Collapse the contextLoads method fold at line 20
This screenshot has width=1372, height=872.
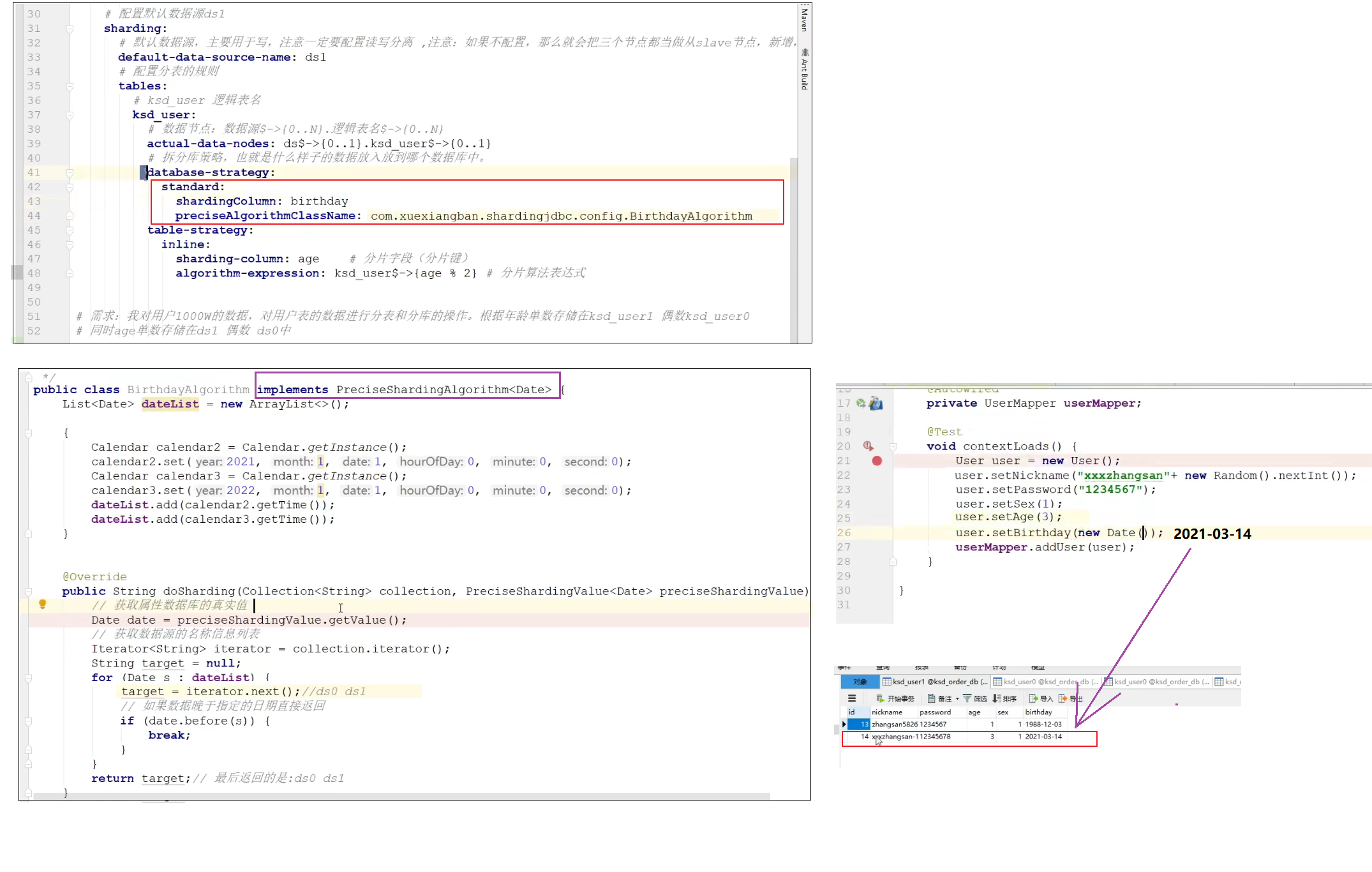(x=893, y=446)
